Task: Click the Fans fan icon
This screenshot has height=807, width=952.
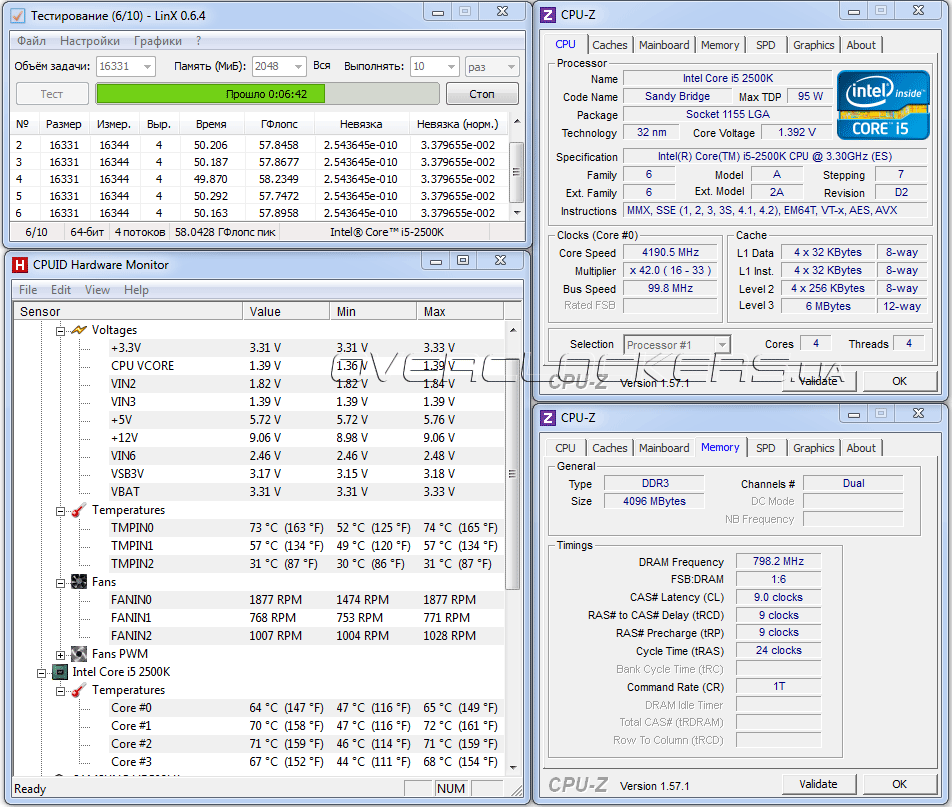Action: pyautogui.click(x=79, y=582)
